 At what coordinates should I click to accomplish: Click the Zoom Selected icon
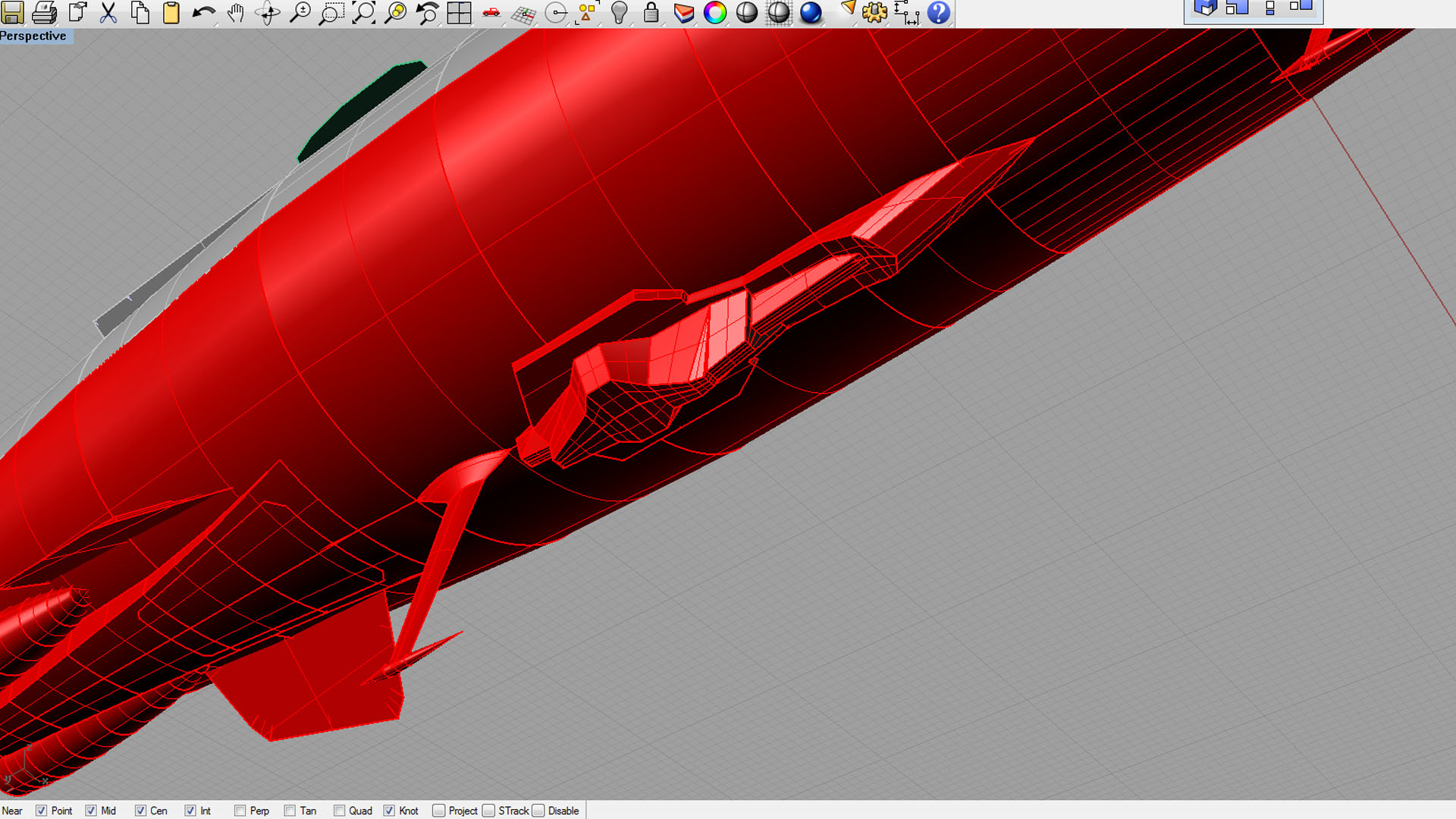[x=396, y=12]
